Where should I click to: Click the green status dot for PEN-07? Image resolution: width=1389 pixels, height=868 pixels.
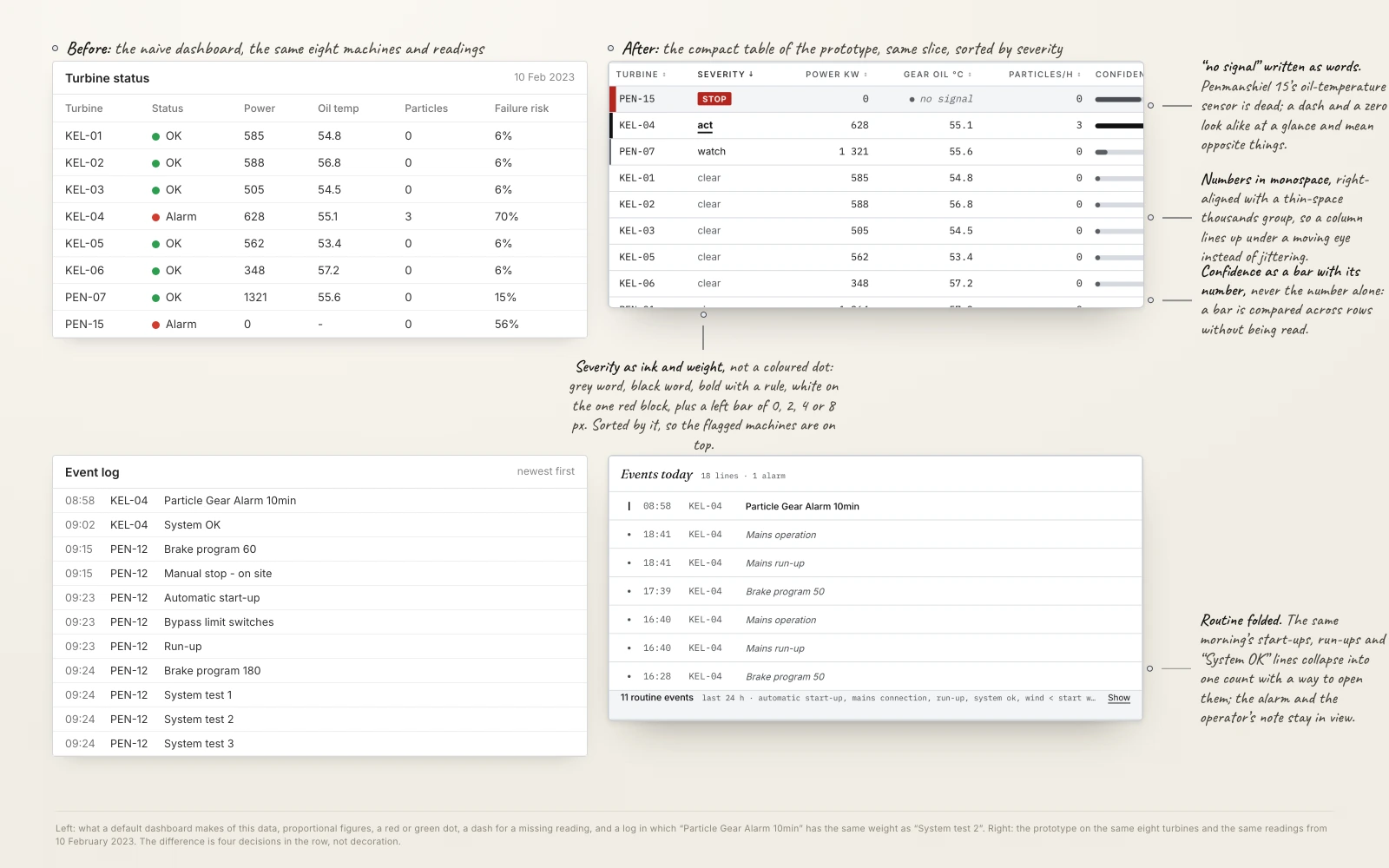[155, 298]
